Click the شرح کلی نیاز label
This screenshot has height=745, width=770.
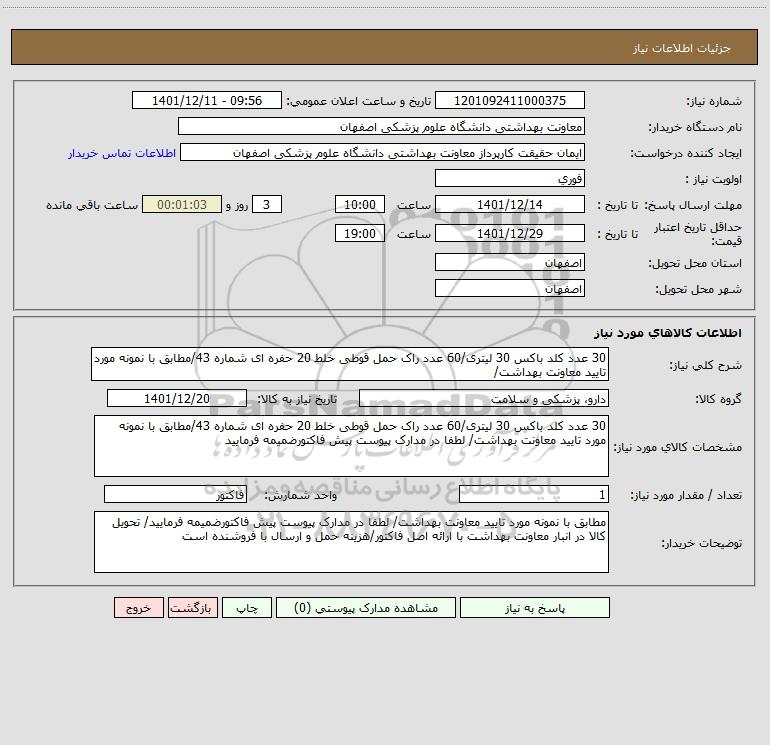[x=706, y=365]
